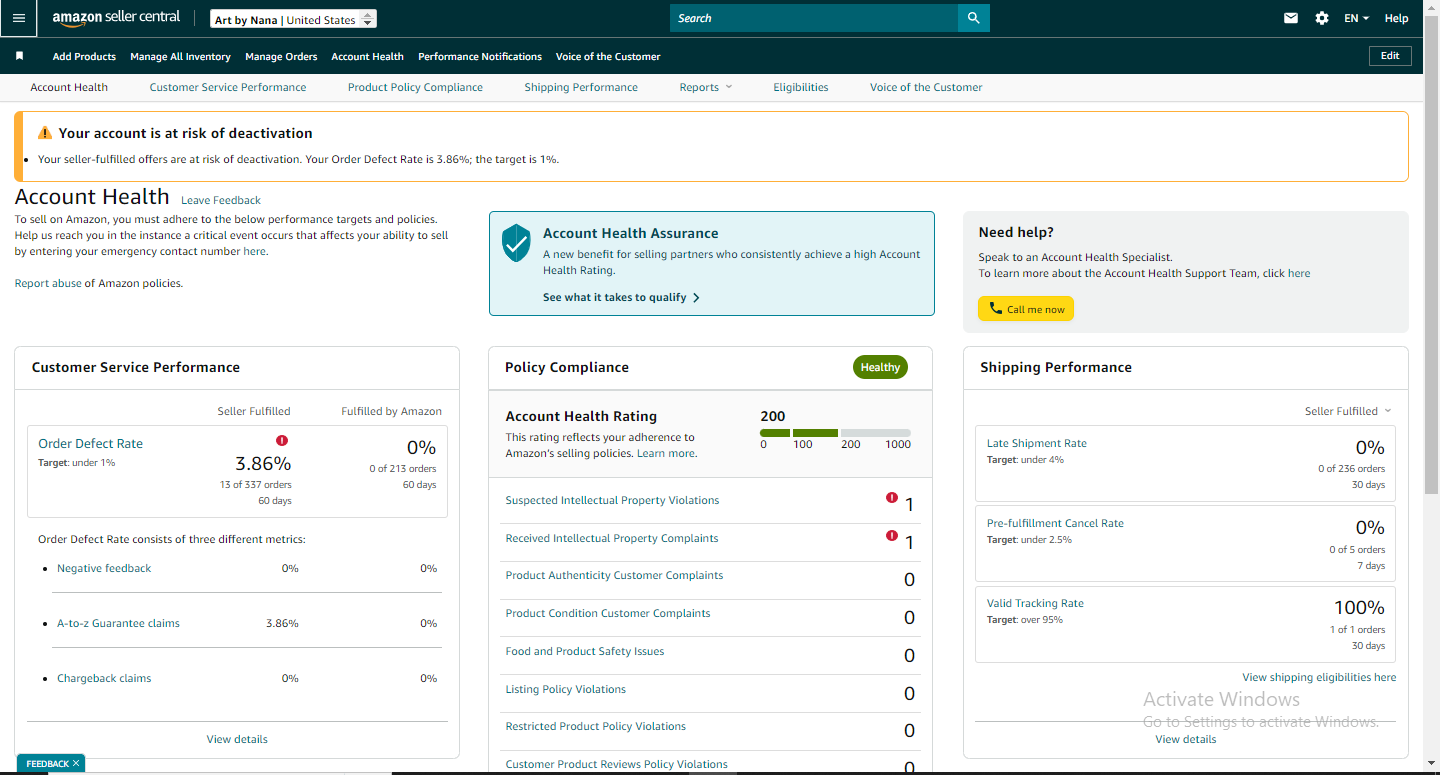Click the bookmark icon in favorites bar
The width and height of the screenshot is (1440, 775).
[x=19, y=56]
